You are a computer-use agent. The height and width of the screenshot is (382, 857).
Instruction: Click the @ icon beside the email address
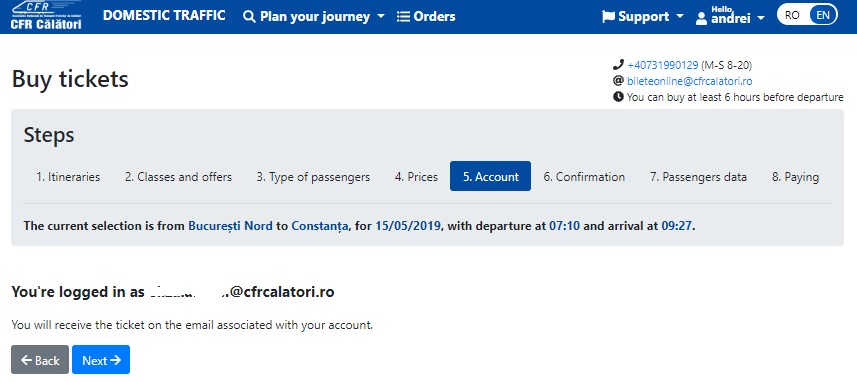coord(618,81)
